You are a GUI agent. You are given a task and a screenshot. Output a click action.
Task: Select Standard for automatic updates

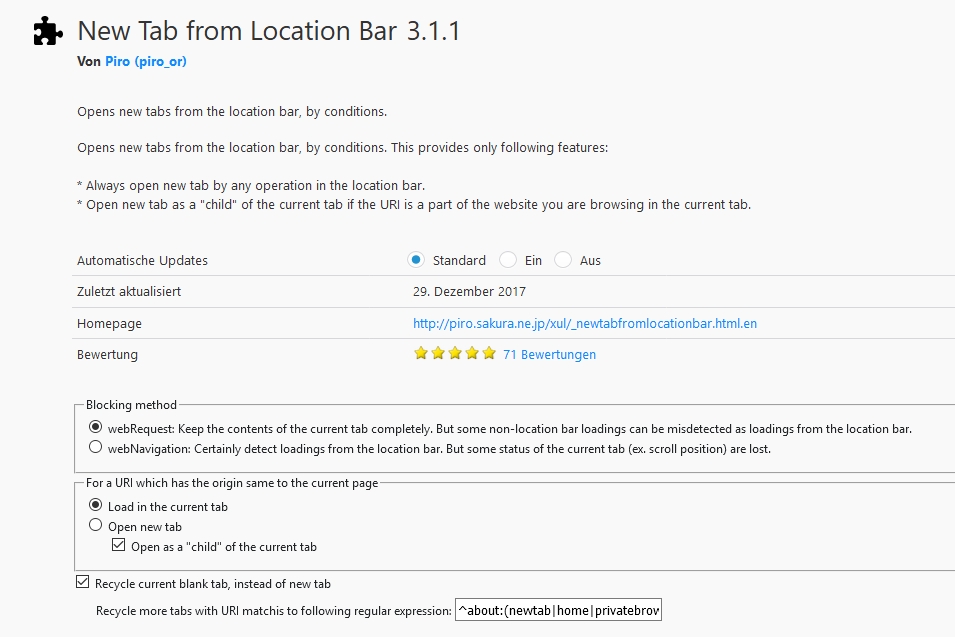416,260
